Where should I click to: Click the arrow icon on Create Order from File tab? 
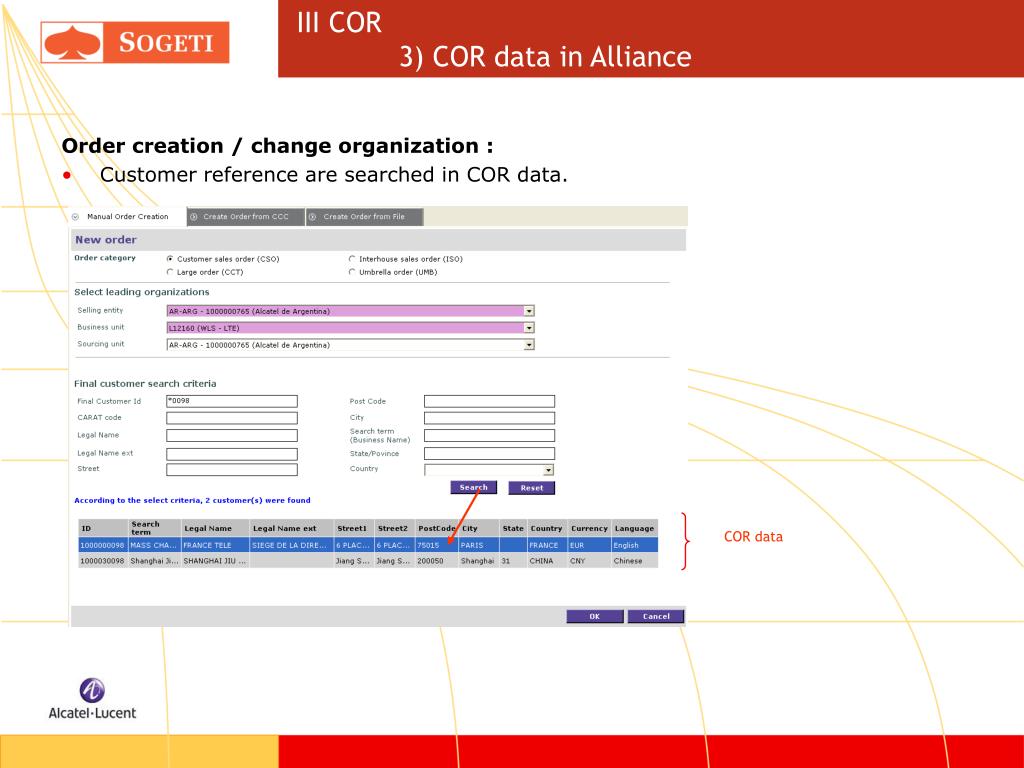click(x=312, y=217)
